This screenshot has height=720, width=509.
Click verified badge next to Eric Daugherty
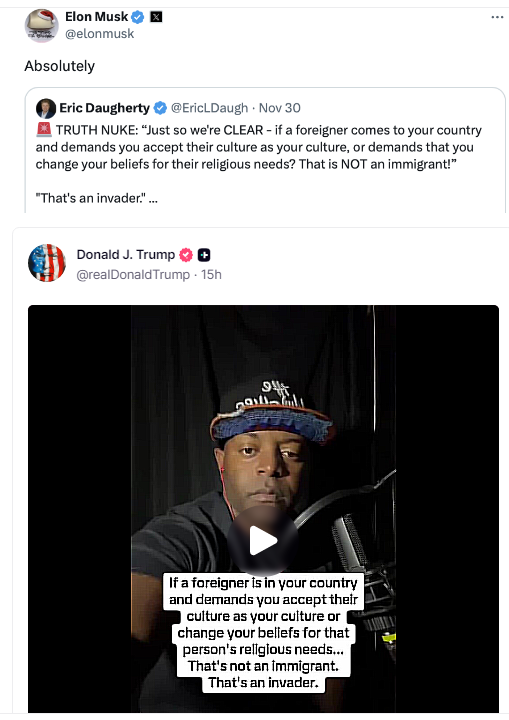pos(160,108)
